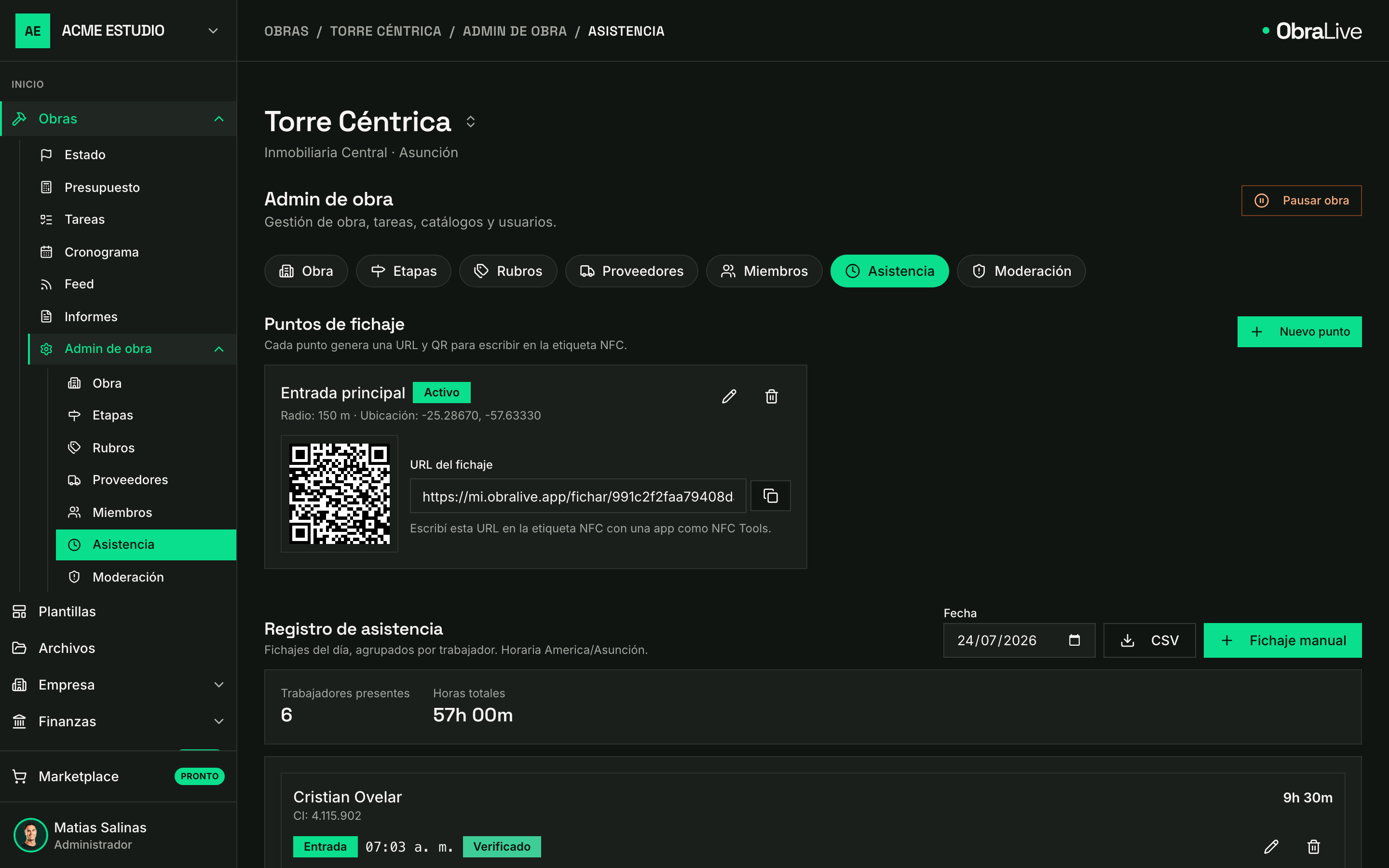Click the ADMIN DE OBRA breadcrumb link
The image size is (1389, 868).
(x=515, y=31)
